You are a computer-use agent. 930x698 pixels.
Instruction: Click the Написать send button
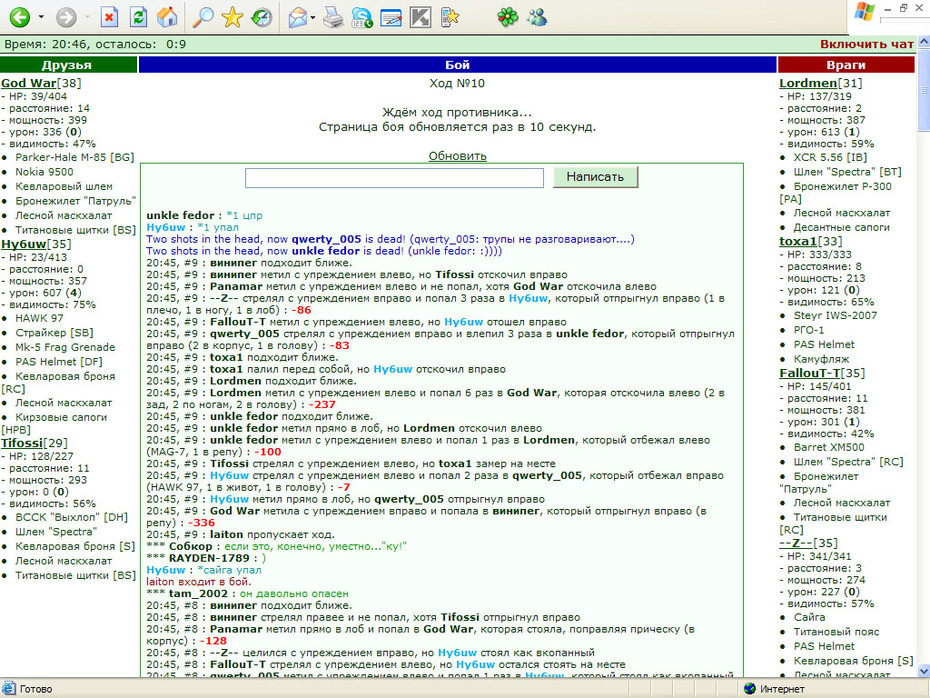pos(595,177)
